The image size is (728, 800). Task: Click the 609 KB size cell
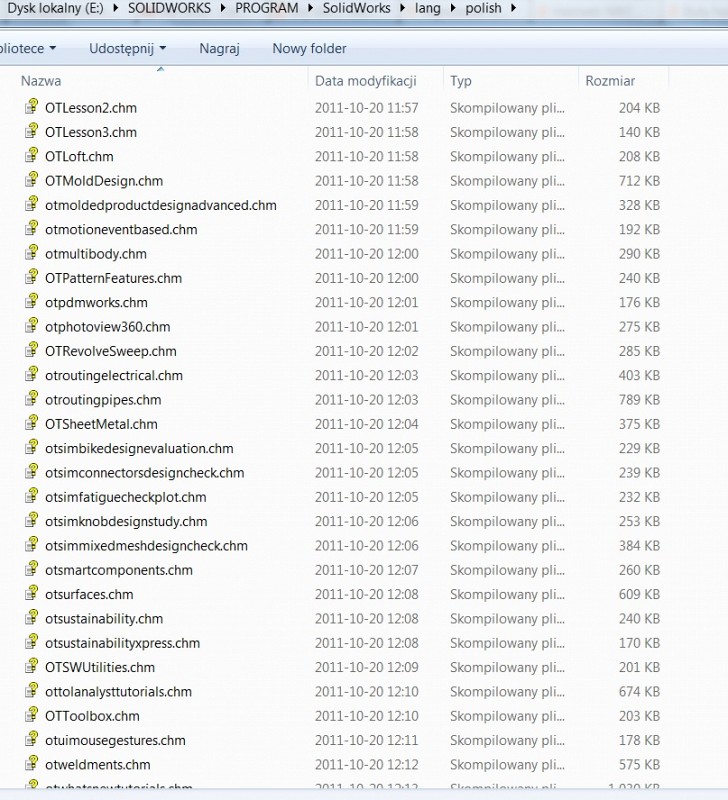coord(639,594)
